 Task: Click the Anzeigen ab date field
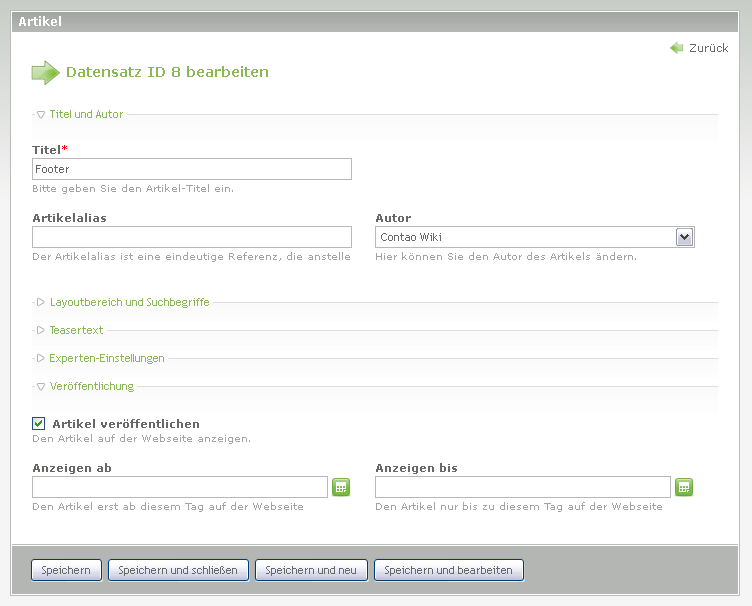point(180,487)
